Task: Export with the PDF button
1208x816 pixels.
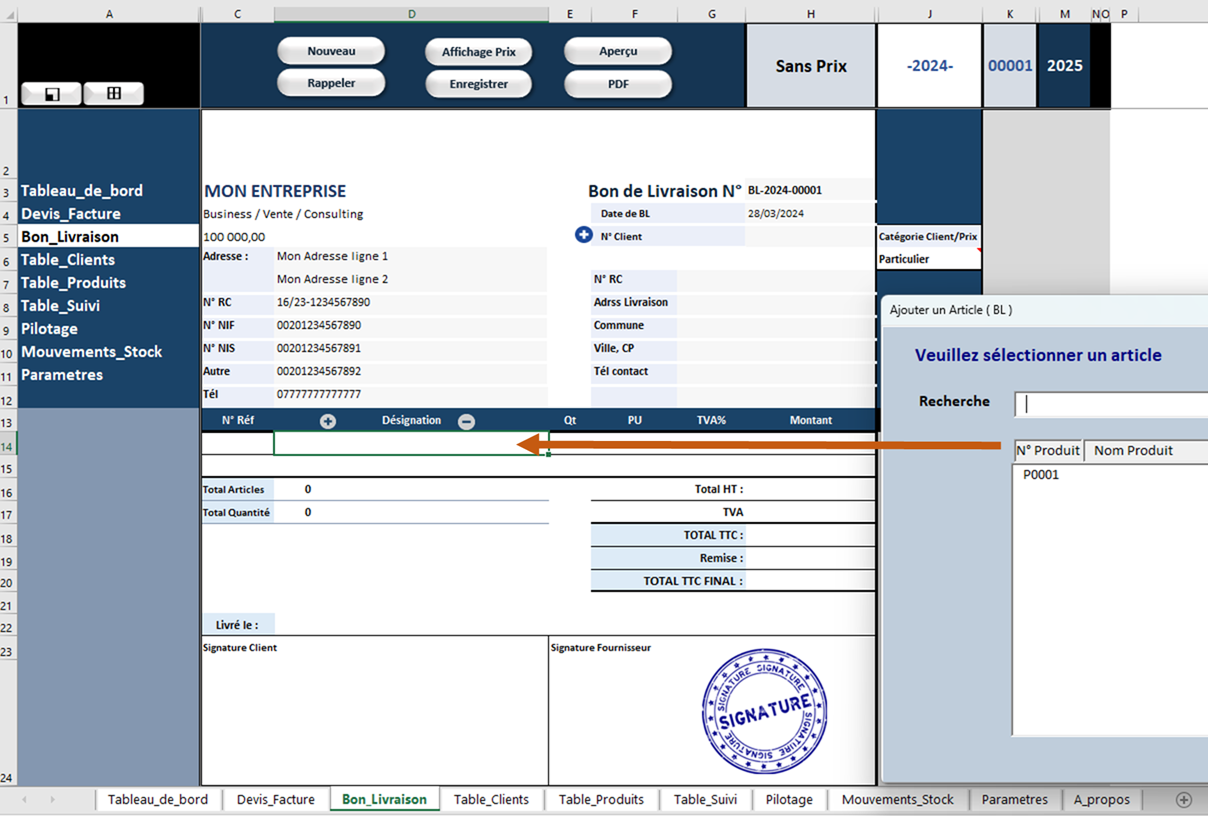Action: point(618,84)
